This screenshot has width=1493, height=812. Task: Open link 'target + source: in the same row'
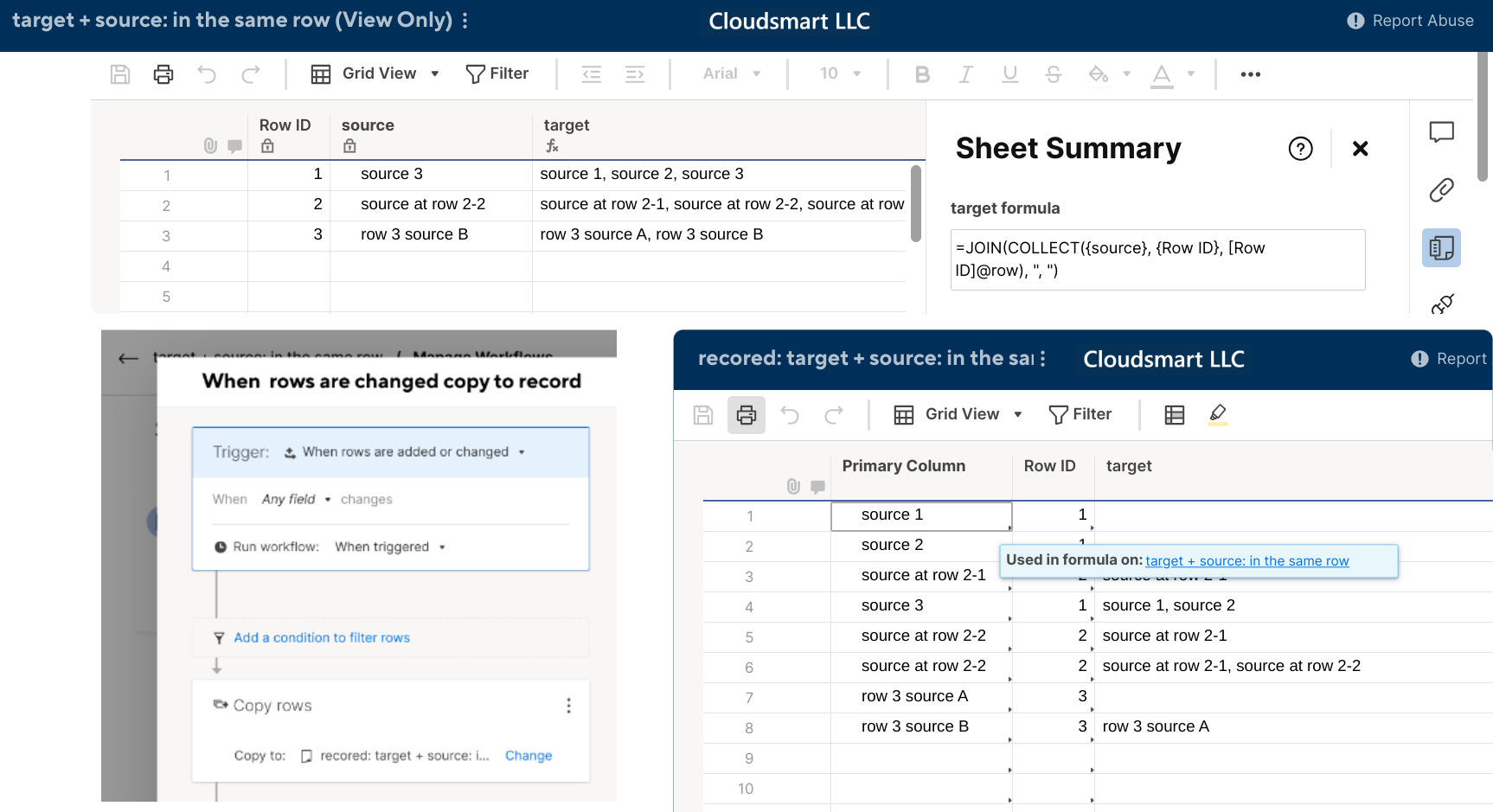1247,561
